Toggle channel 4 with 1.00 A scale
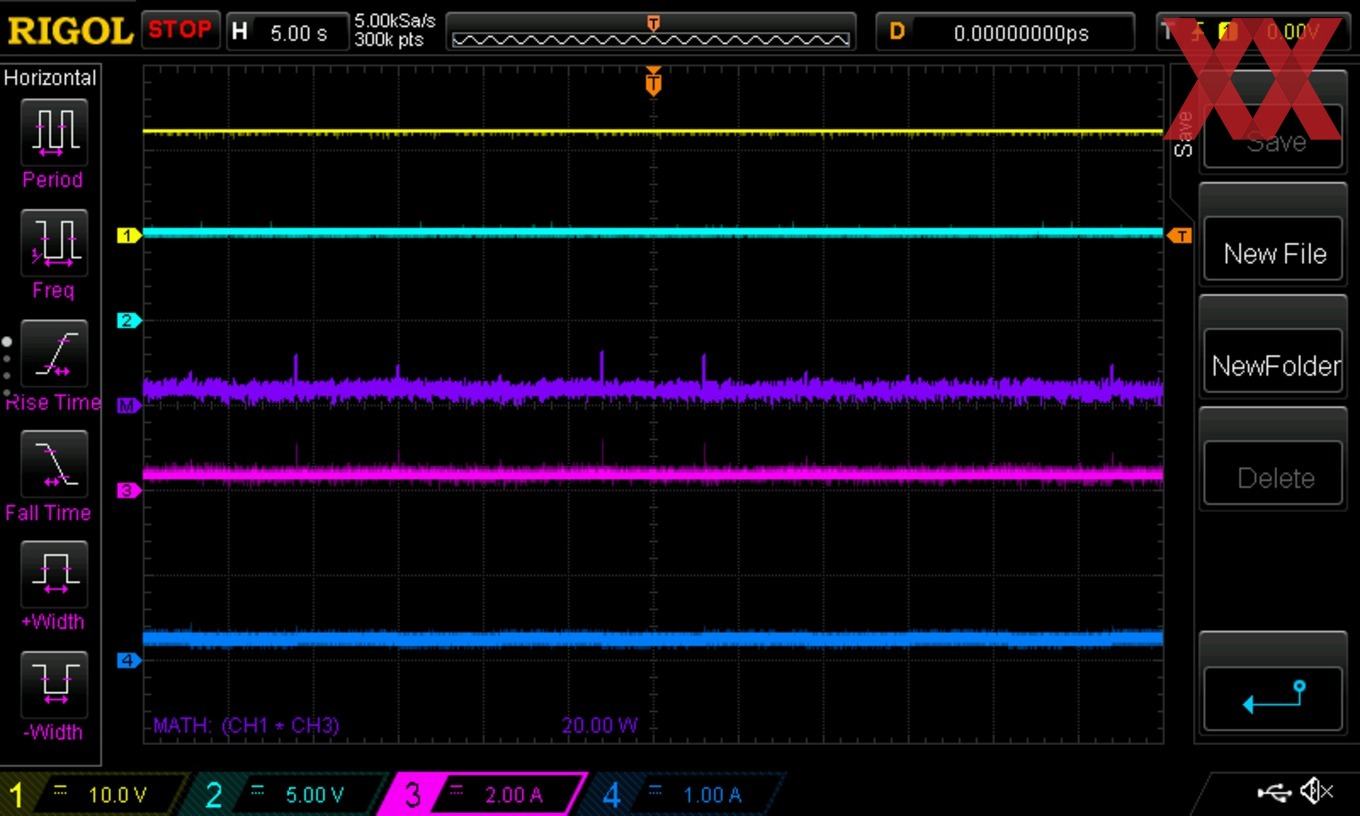 point(683,795)
